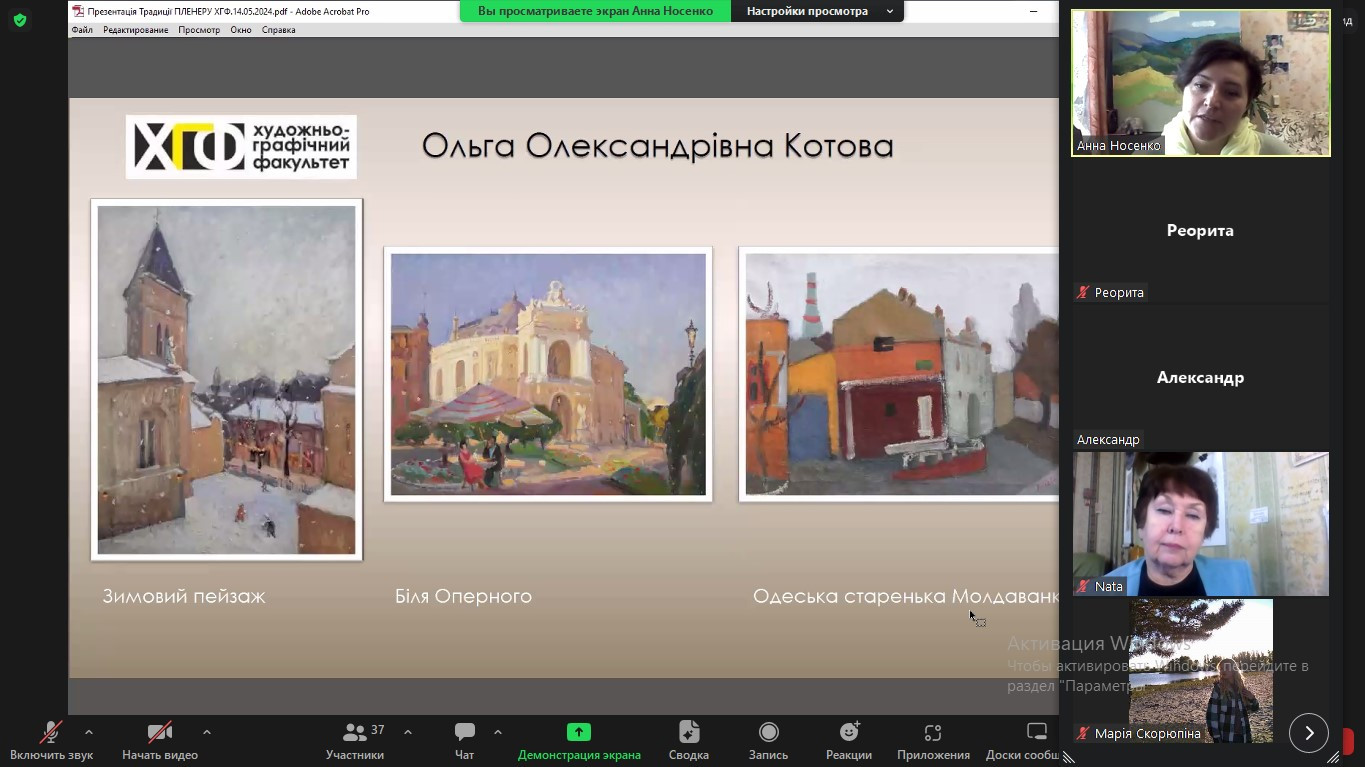Click the muted mic icon on Реорита's tile
Screen dimensions: 1365x767
pyautogui.click(x=1083, y=292)
